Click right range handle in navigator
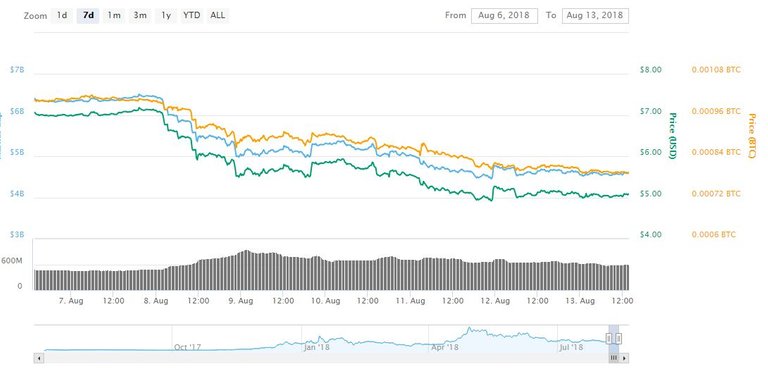 (618, 338)
